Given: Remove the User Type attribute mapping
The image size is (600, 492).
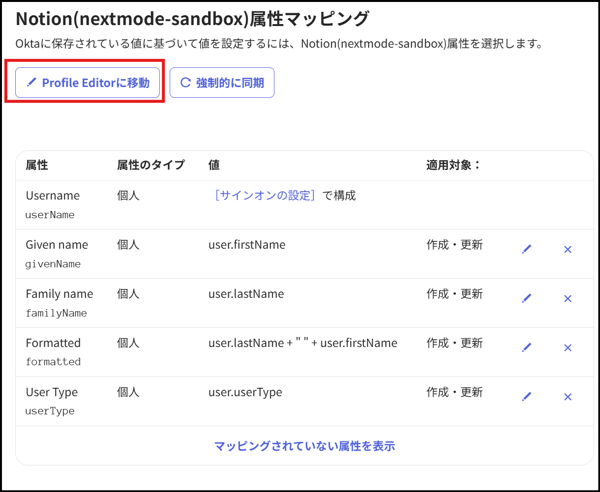Looking at the screenshot, I should pos(567,396).
